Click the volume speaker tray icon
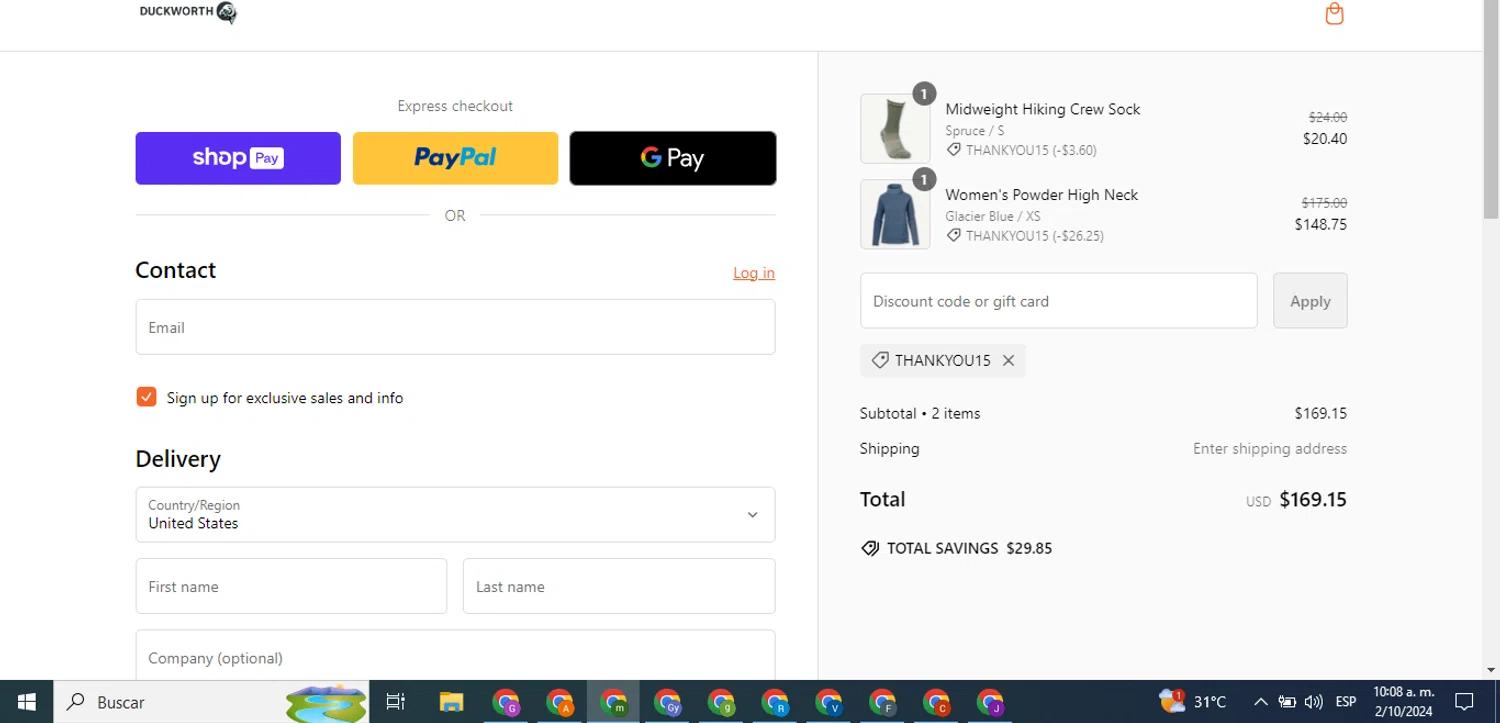 [x=1314, y=702]
